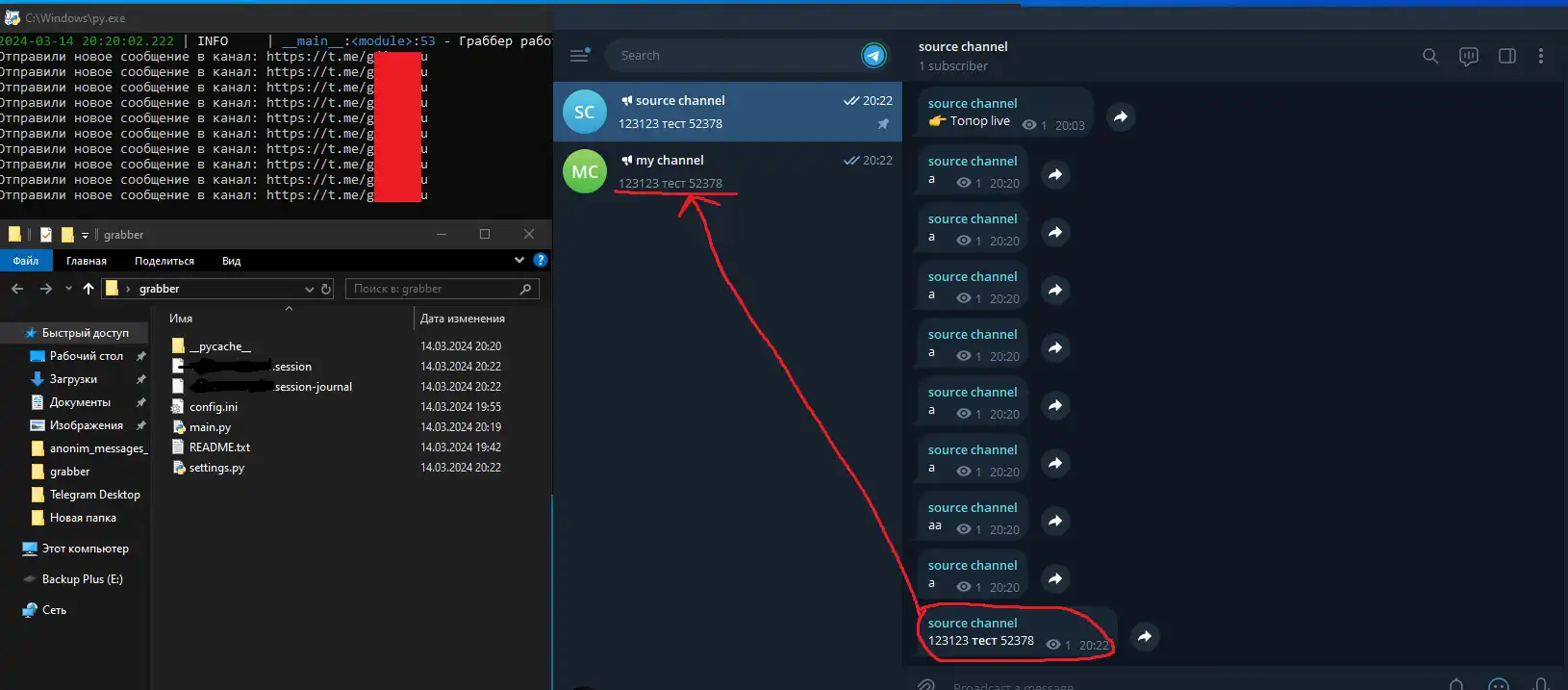Click the py.exe console window title icon

click(x=12, y=17)
